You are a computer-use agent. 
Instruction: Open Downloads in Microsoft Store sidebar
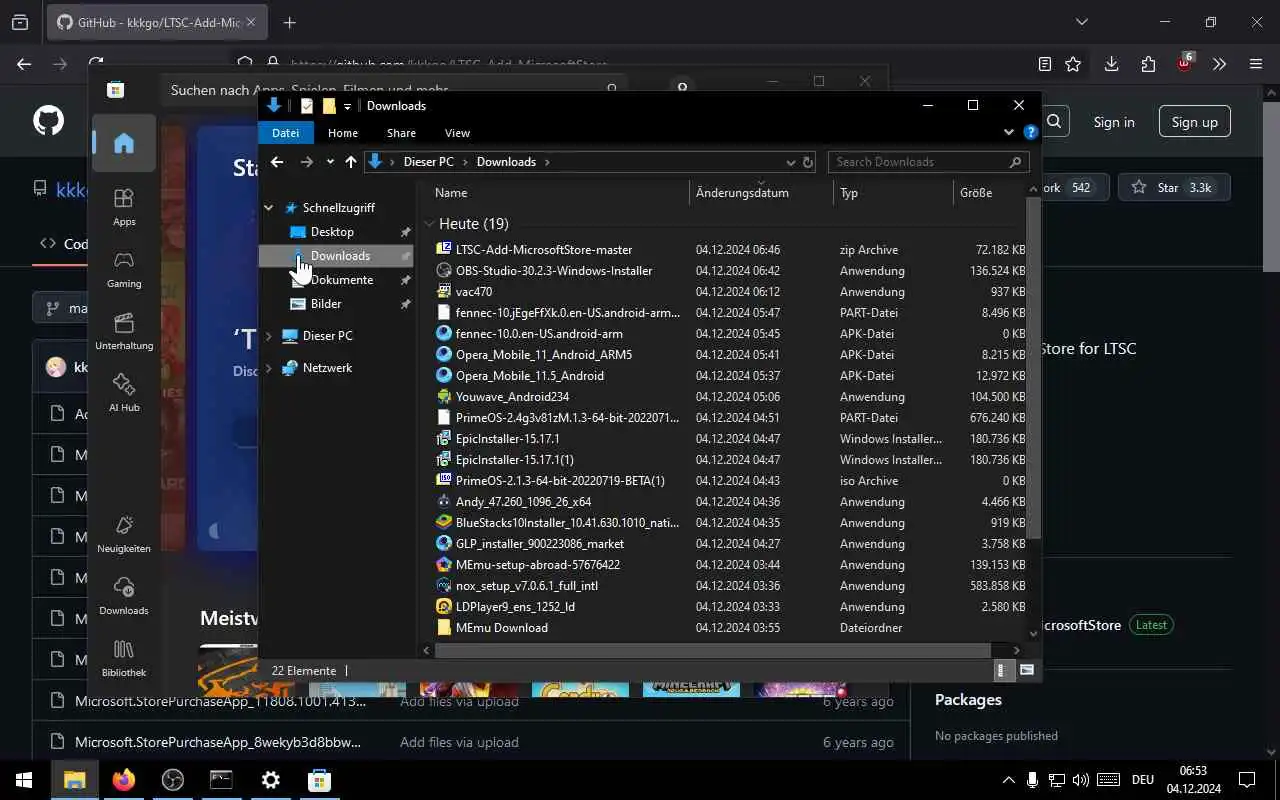point(124,596)
